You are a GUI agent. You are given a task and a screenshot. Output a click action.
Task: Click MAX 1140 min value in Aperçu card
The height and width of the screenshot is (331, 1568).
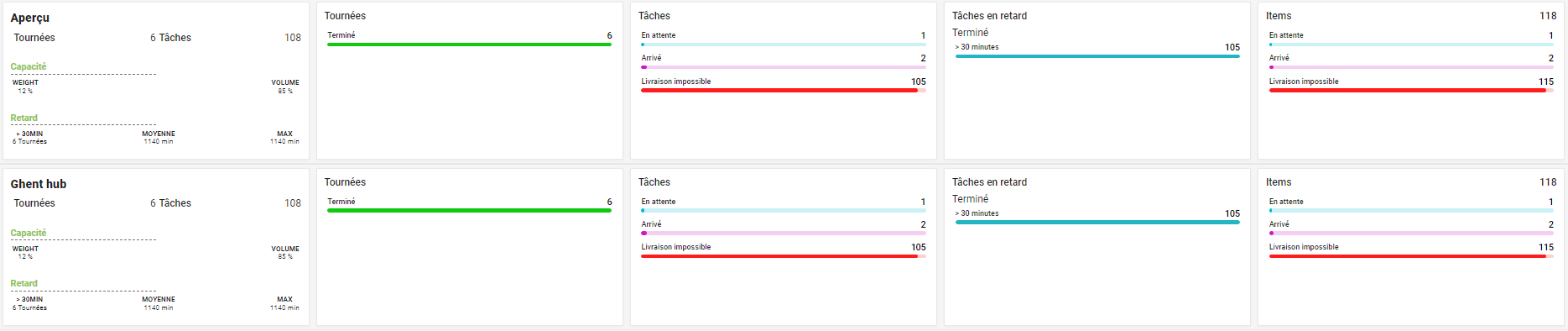click(x=284, y=138)
